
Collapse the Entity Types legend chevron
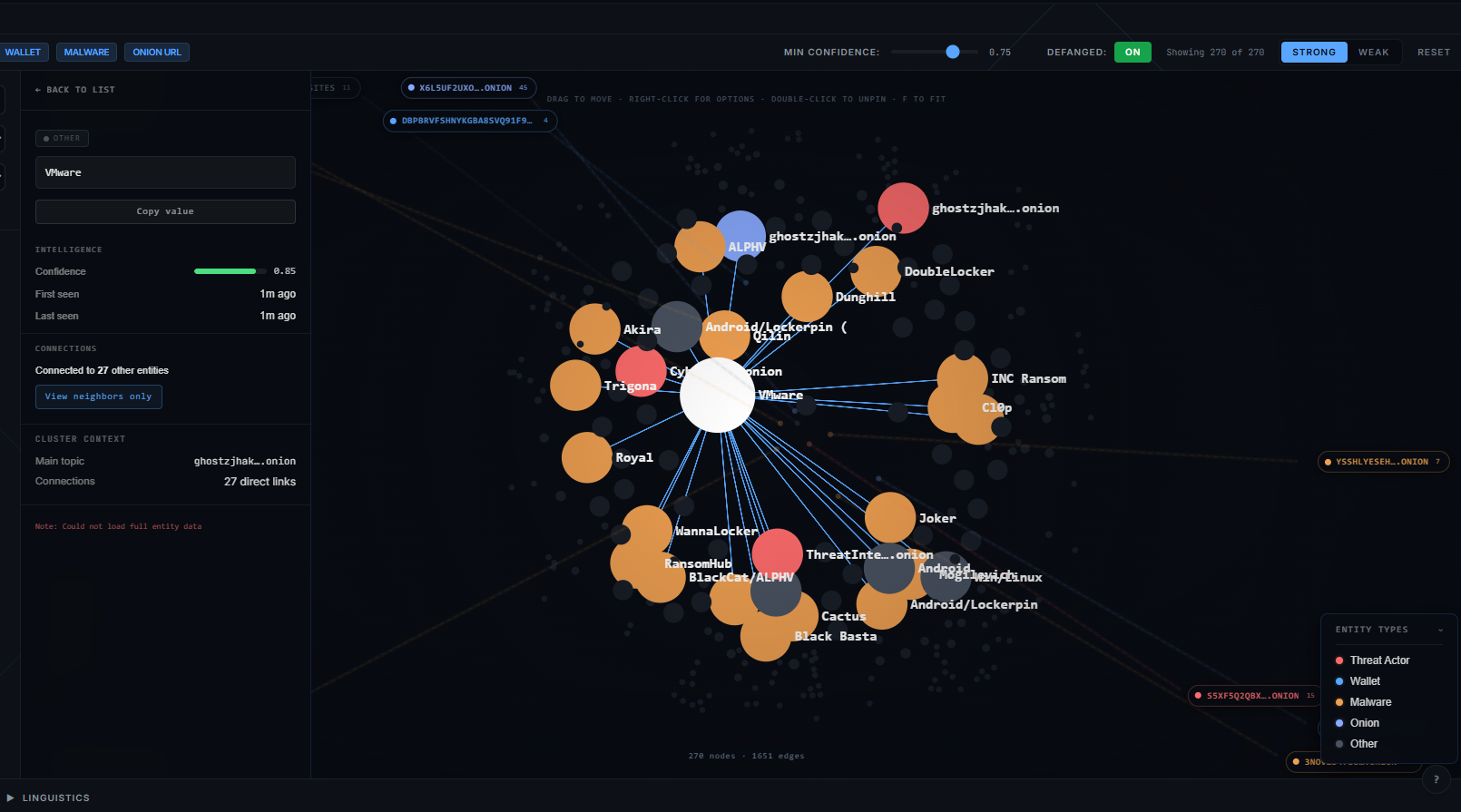pos(1440,630)
